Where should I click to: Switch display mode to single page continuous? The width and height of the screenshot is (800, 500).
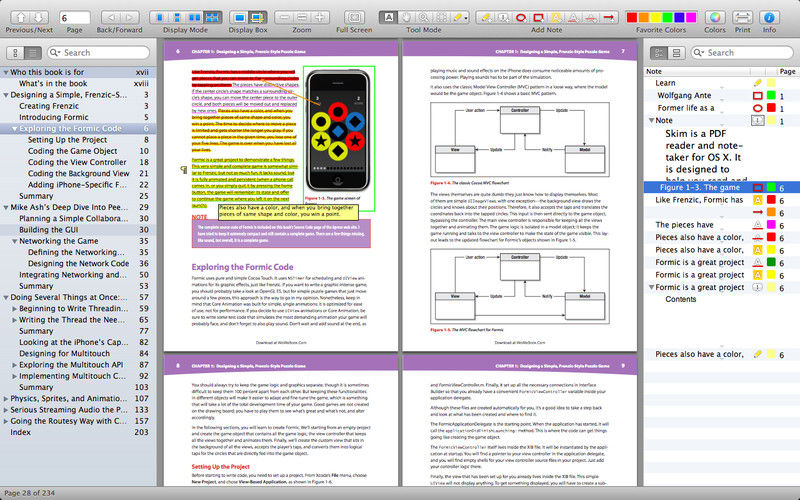pyautogui.click(x=177, y=17)
